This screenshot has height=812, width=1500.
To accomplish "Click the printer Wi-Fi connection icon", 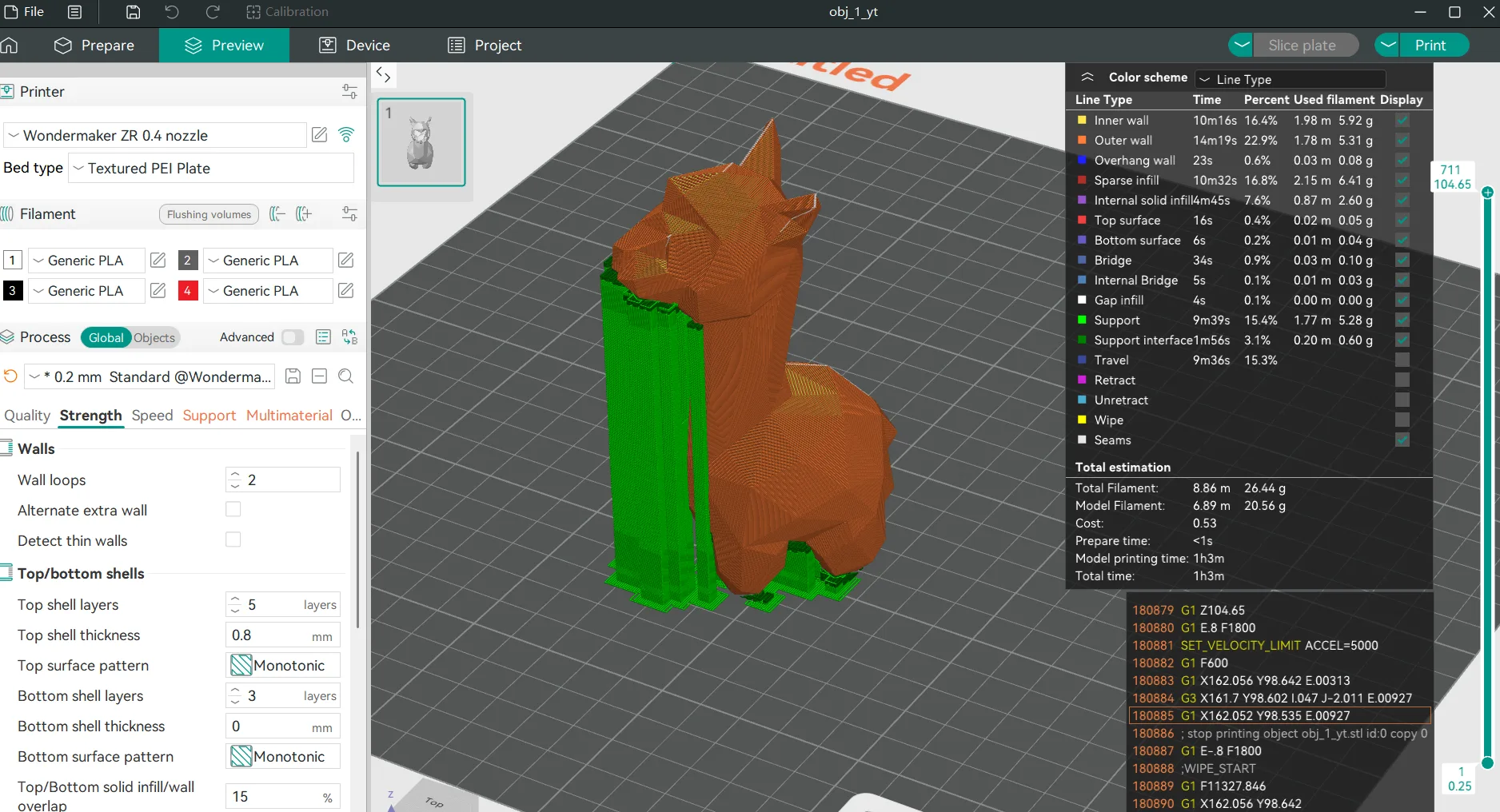I will 346,135.
